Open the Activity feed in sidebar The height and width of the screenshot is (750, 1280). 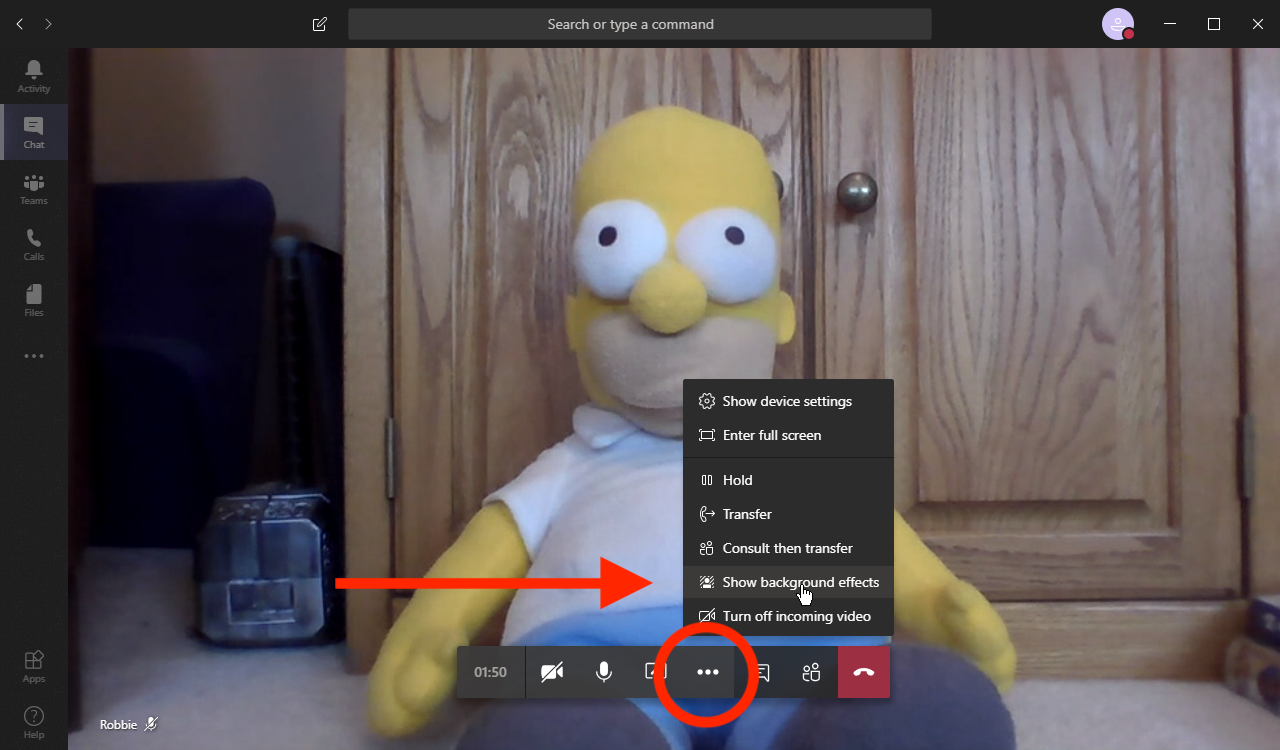[x=34, y=76]
